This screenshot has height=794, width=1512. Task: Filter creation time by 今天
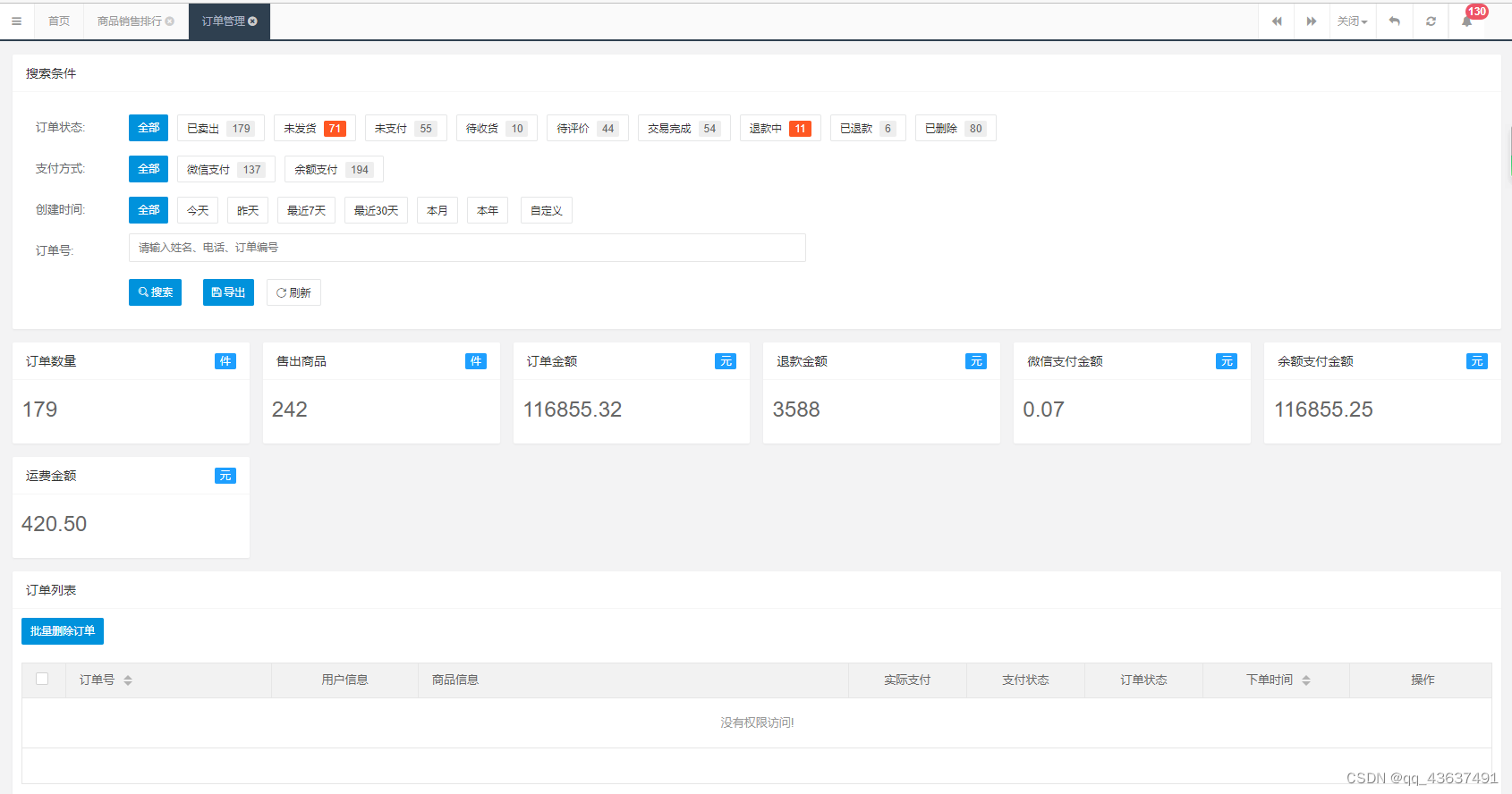pos(198,210)
